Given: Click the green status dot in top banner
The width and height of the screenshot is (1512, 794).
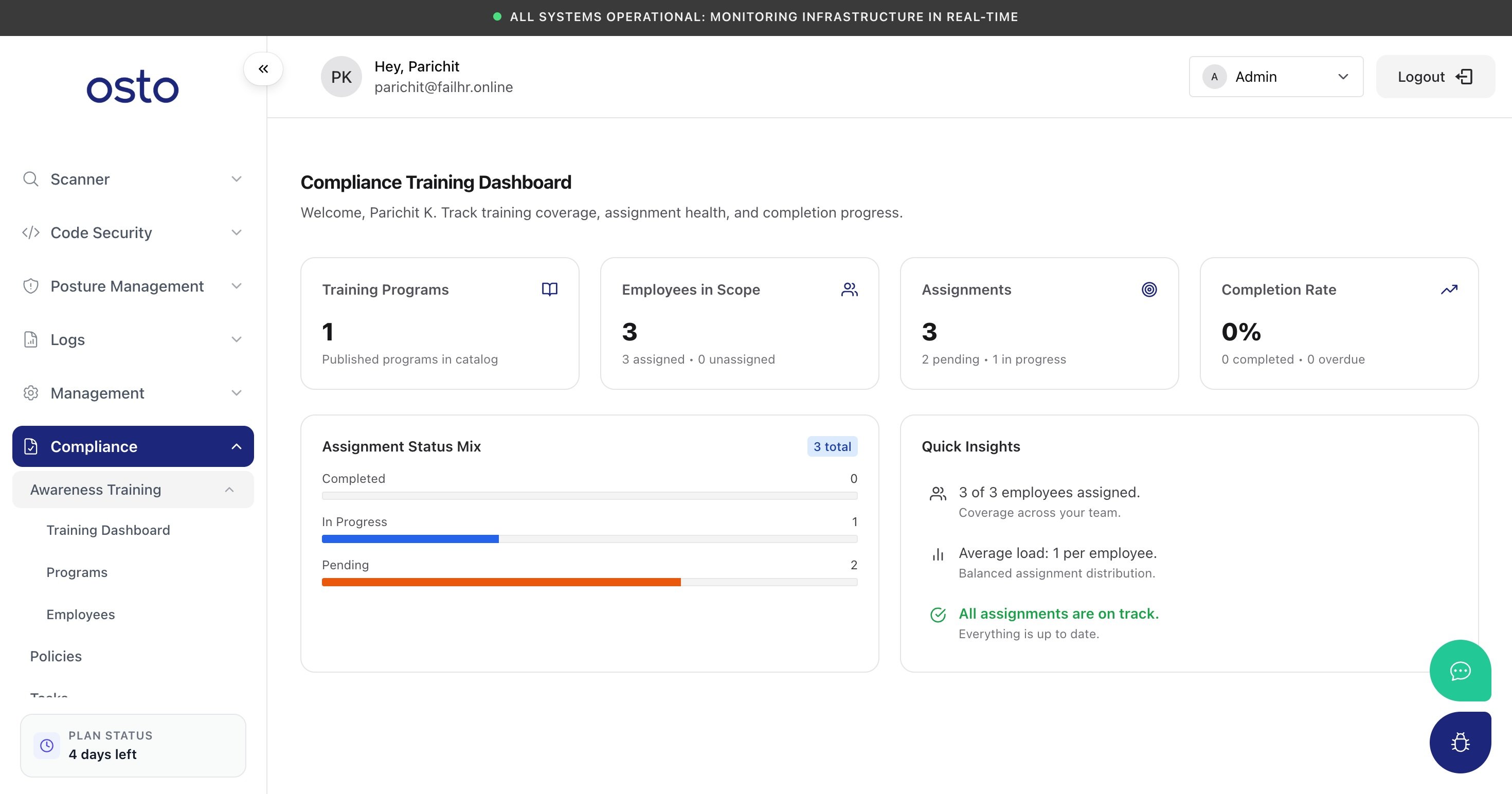Looking at the screenshot, I should pyautogui.click(x=497, y=16).
